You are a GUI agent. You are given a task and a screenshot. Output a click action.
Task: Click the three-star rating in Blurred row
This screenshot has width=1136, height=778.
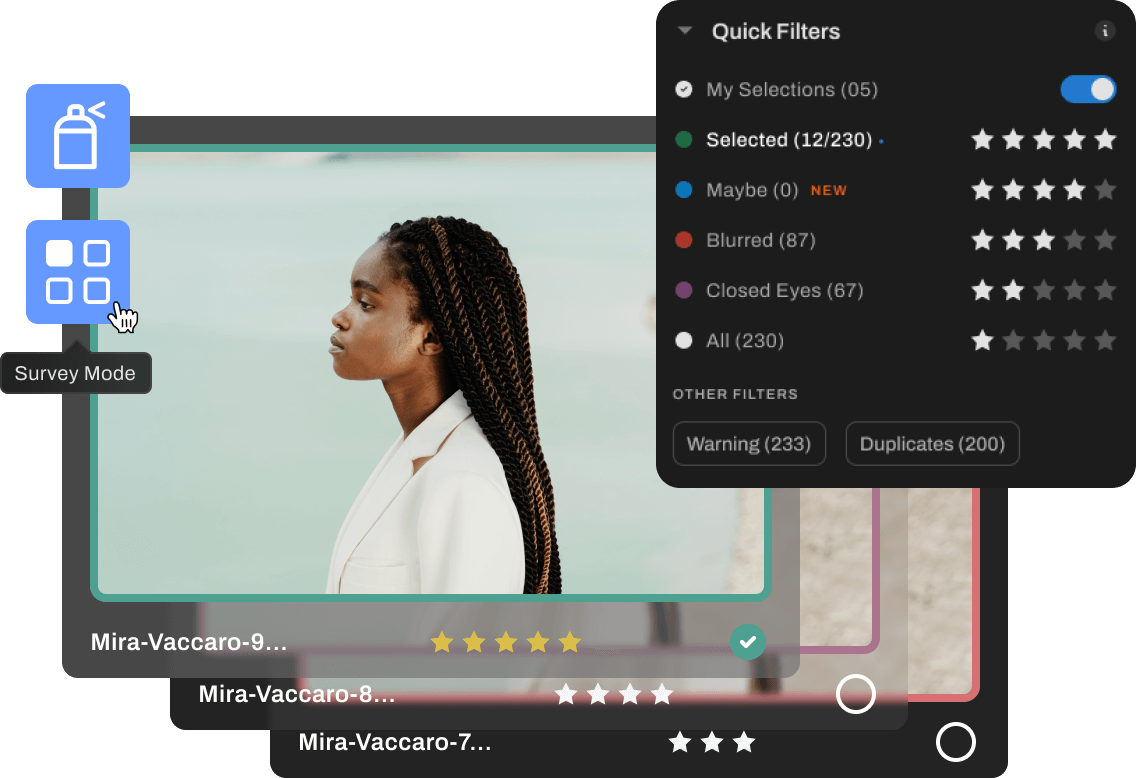1043,240
